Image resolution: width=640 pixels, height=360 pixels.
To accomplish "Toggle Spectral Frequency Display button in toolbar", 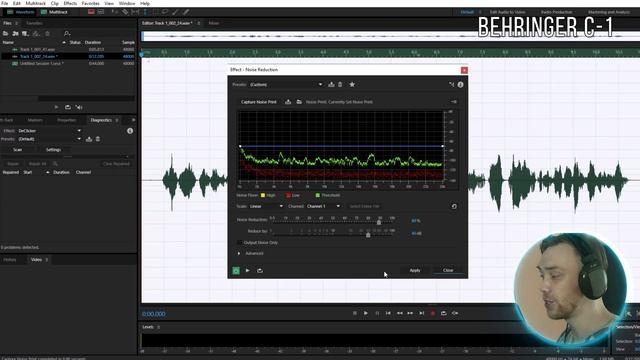I will pyautogui.click(x=91, y=12).
